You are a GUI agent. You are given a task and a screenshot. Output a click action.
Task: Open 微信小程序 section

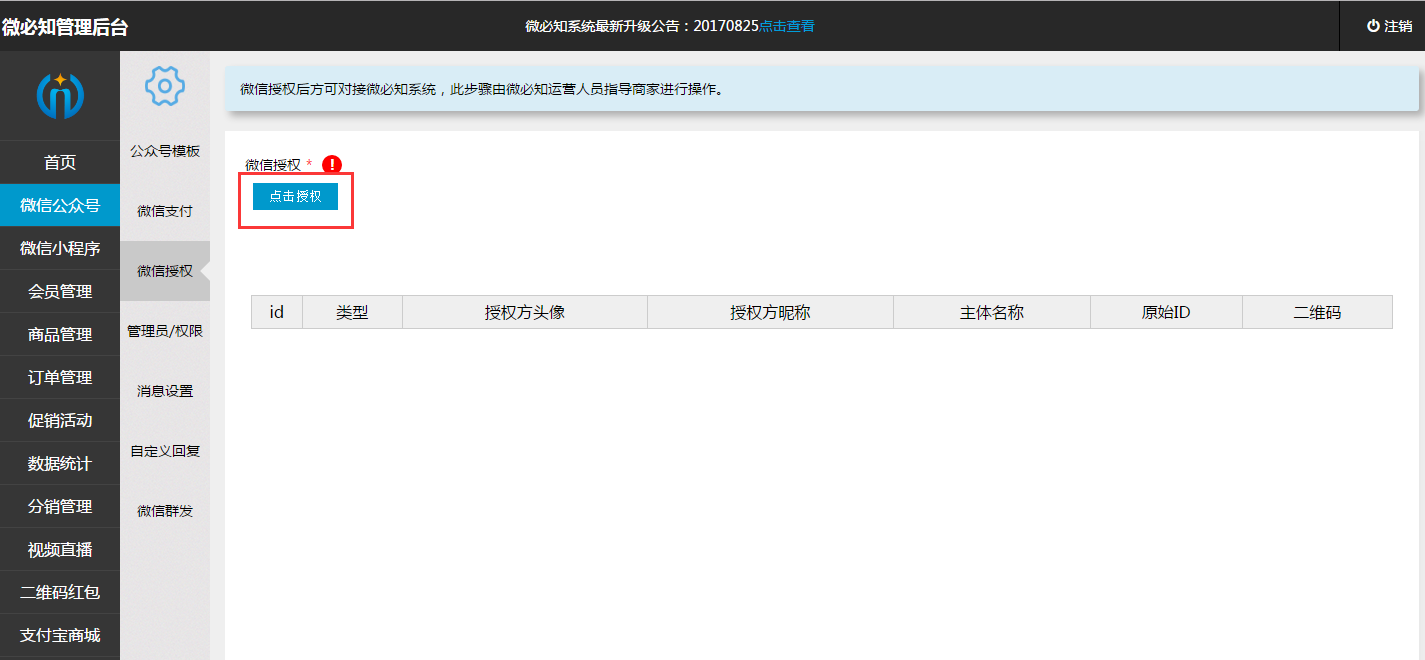(x=60, y=248)
